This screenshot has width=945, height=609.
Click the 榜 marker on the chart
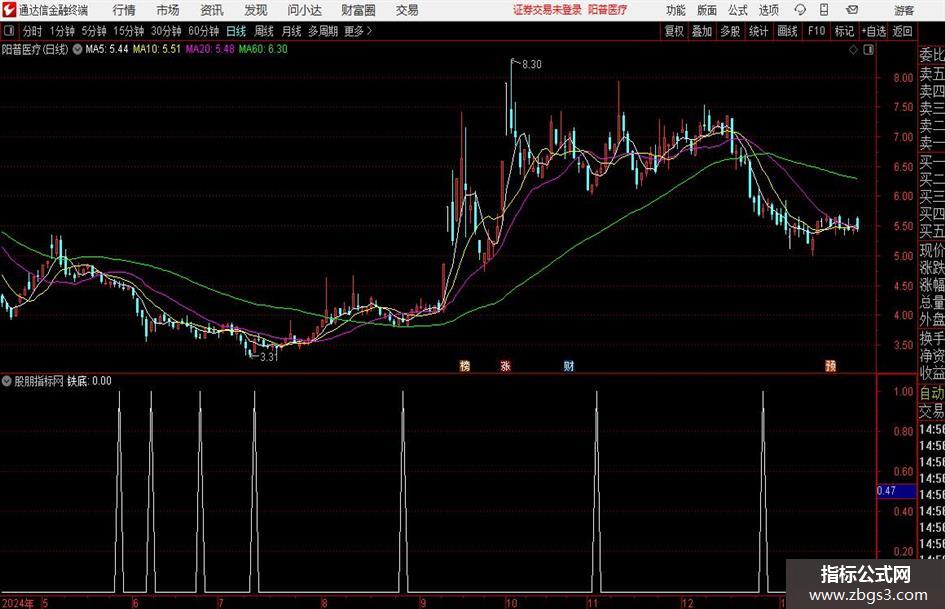click(464, 365)
